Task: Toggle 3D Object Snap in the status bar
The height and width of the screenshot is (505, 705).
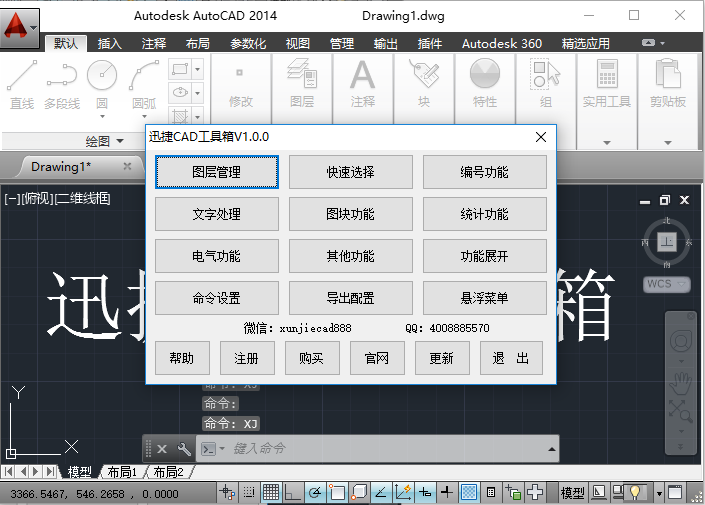Action: [359, 492]
